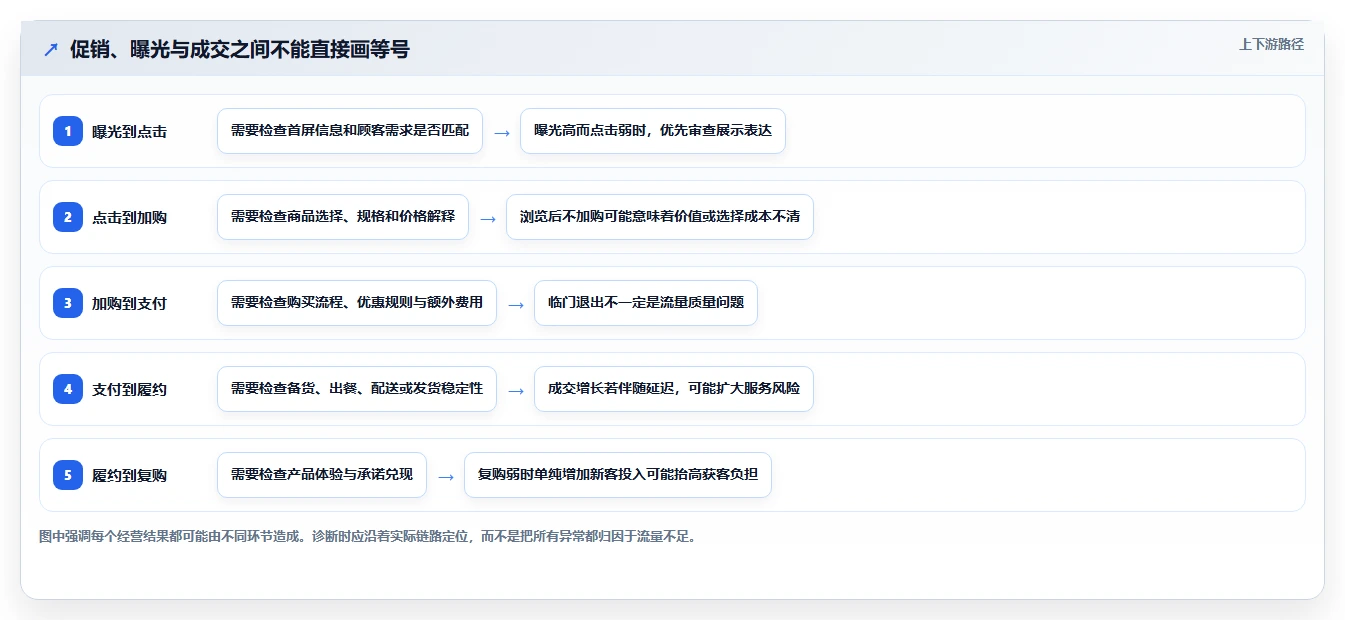The height and width of the screenshot is (620, 1345).
Task: Click the arrow in the 加购到支付 row
Action: [516, 304]
